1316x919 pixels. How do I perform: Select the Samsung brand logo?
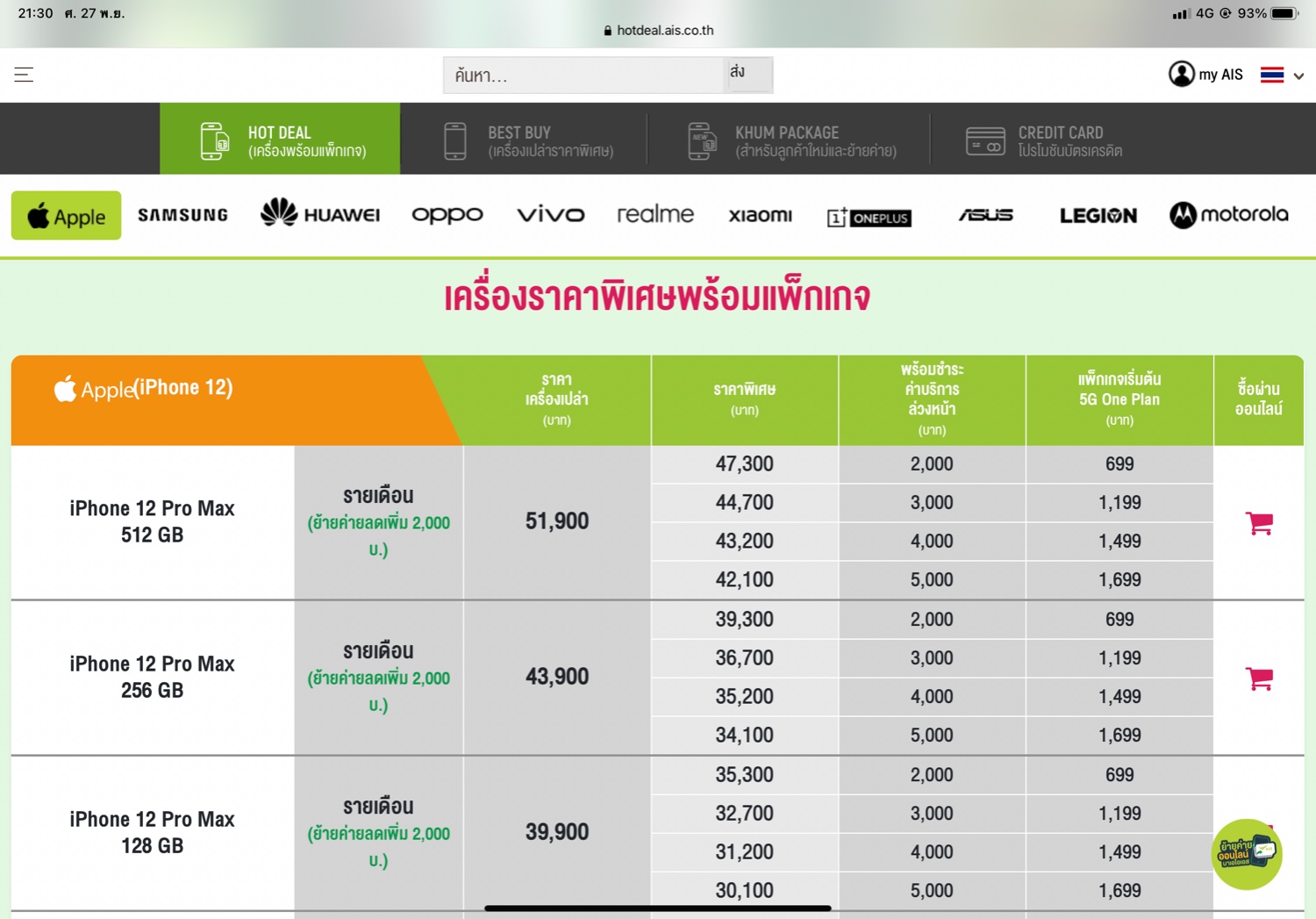pos(182,215)
